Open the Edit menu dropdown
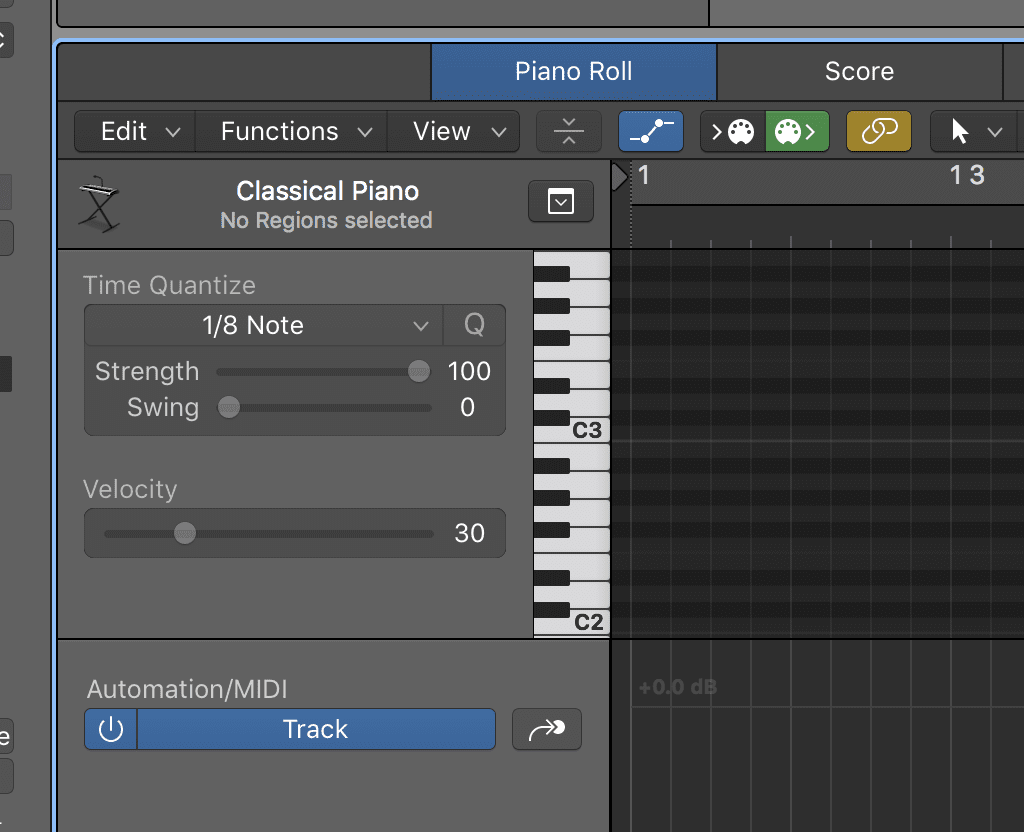This screenshot has width=1024, height=832. pos(140,131)
